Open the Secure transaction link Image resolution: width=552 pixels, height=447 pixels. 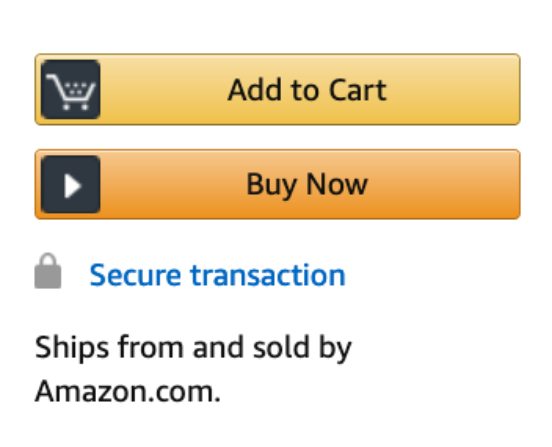coord(218,275)
